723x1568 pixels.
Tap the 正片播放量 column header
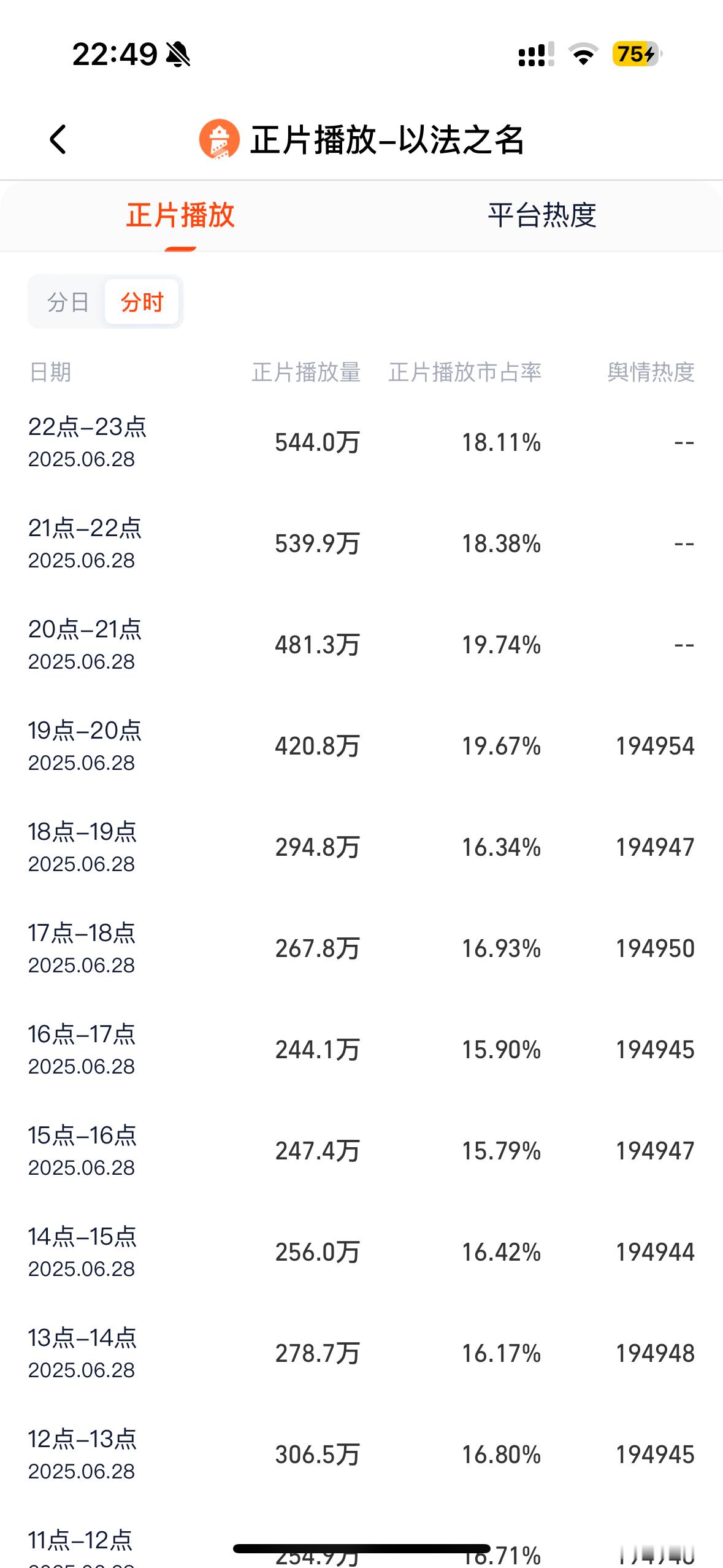306,372
